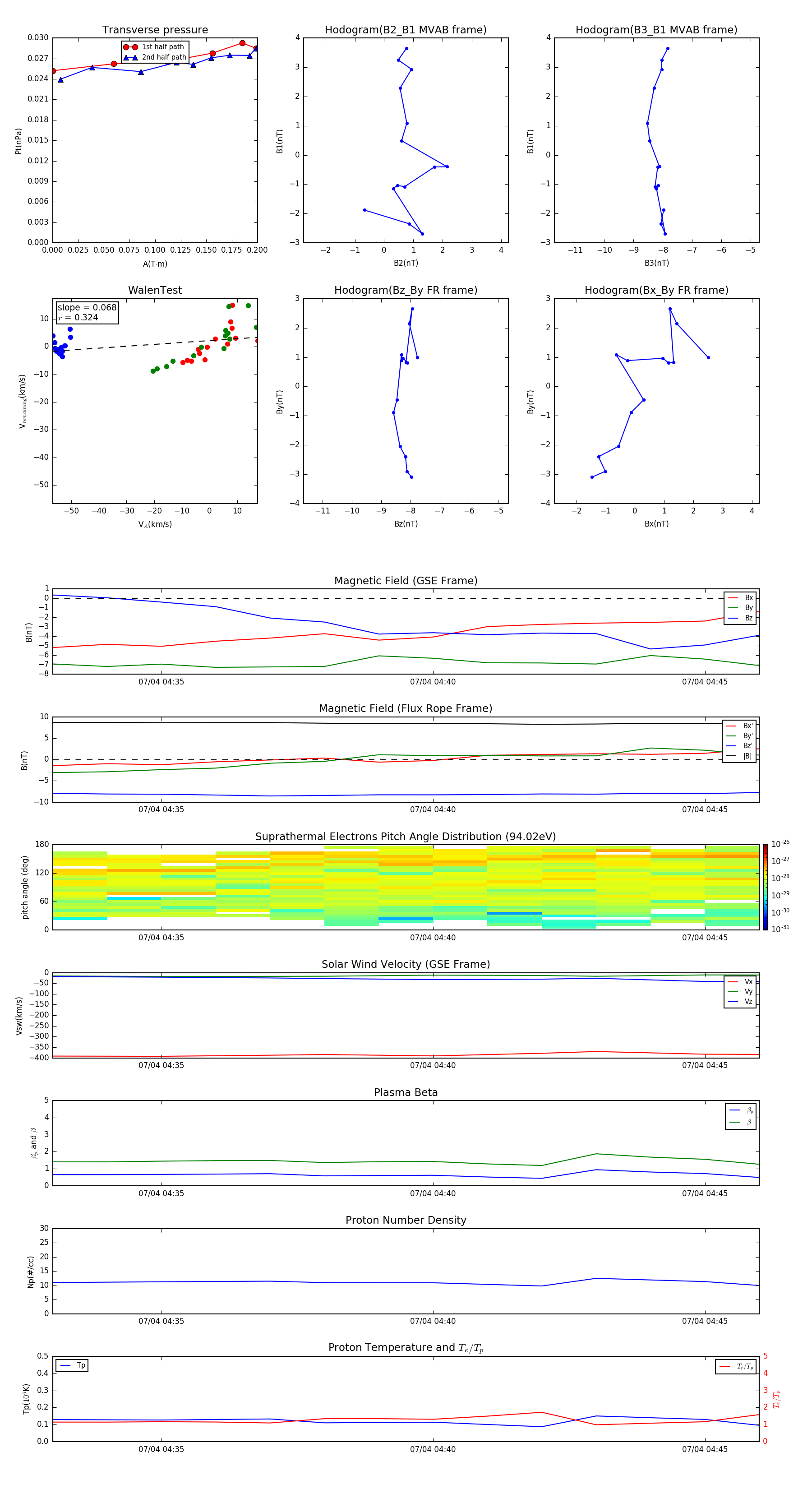This screenshot has width=812, height=1489.
Task: Click the 10^-31 colorbar label
Action: click(x=780, y=929)
